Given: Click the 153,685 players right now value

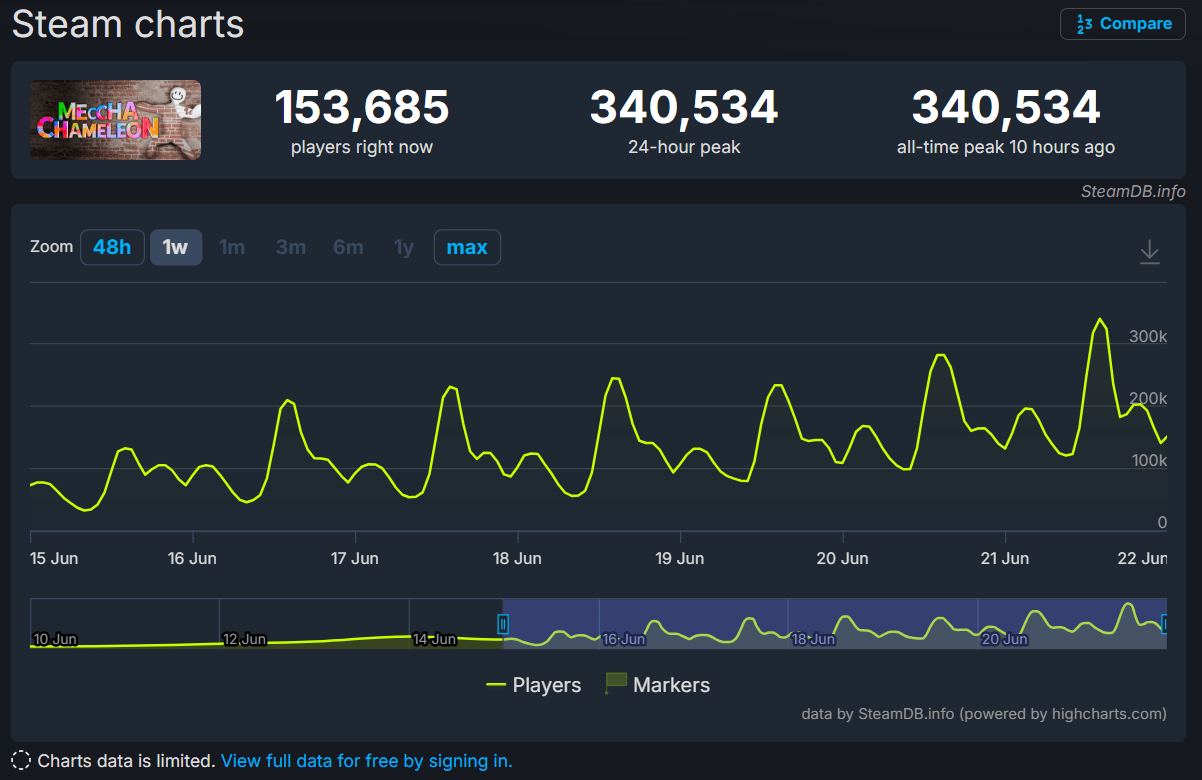Looking at the screenshot, I should (362, 108).
